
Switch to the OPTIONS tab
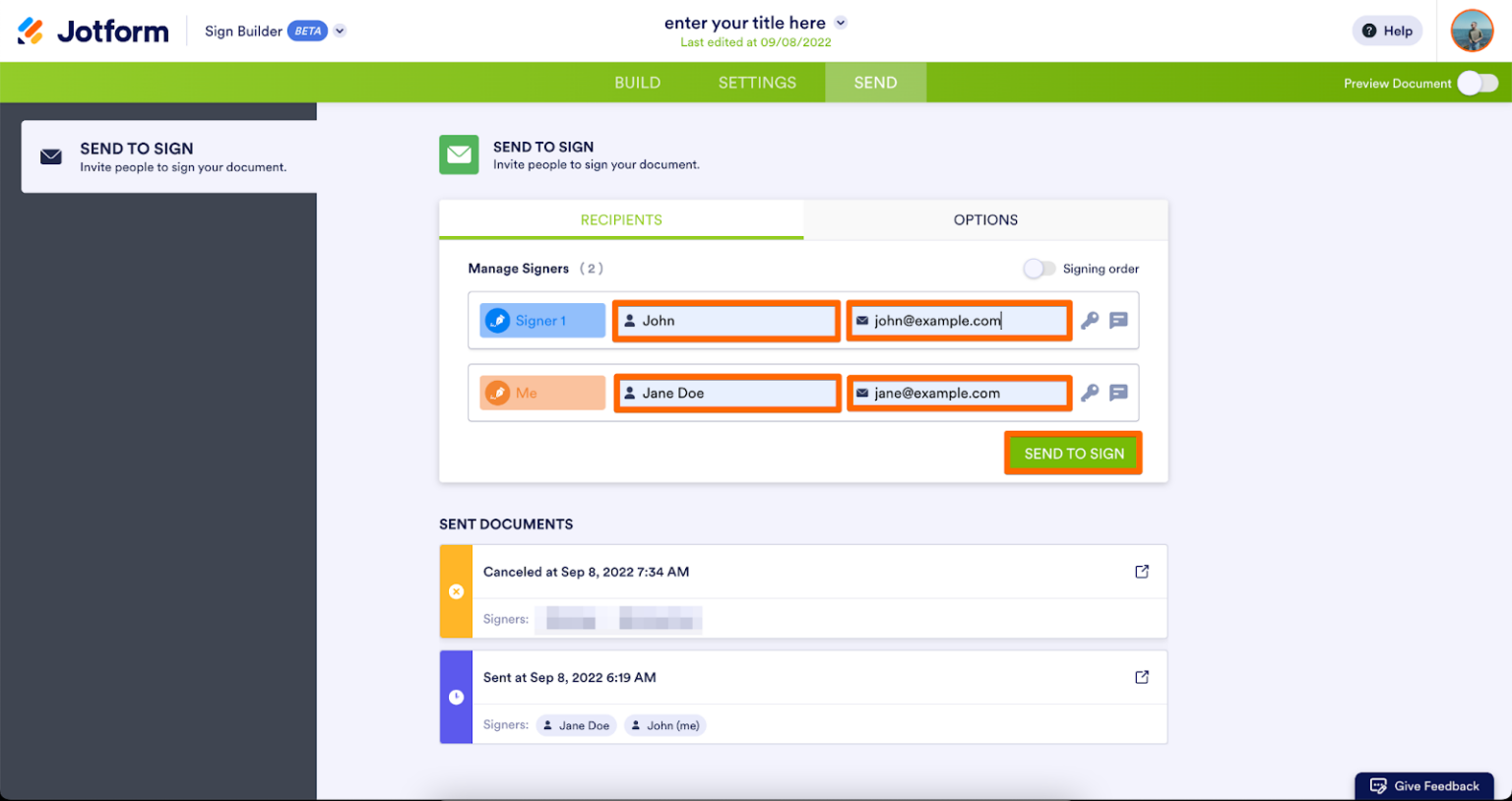(x=984, y=219)
